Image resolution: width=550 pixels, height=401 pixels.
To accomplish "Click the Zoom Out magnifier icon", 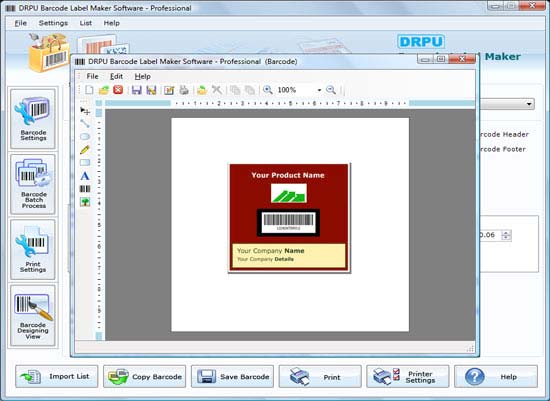I will click(331, 90).
